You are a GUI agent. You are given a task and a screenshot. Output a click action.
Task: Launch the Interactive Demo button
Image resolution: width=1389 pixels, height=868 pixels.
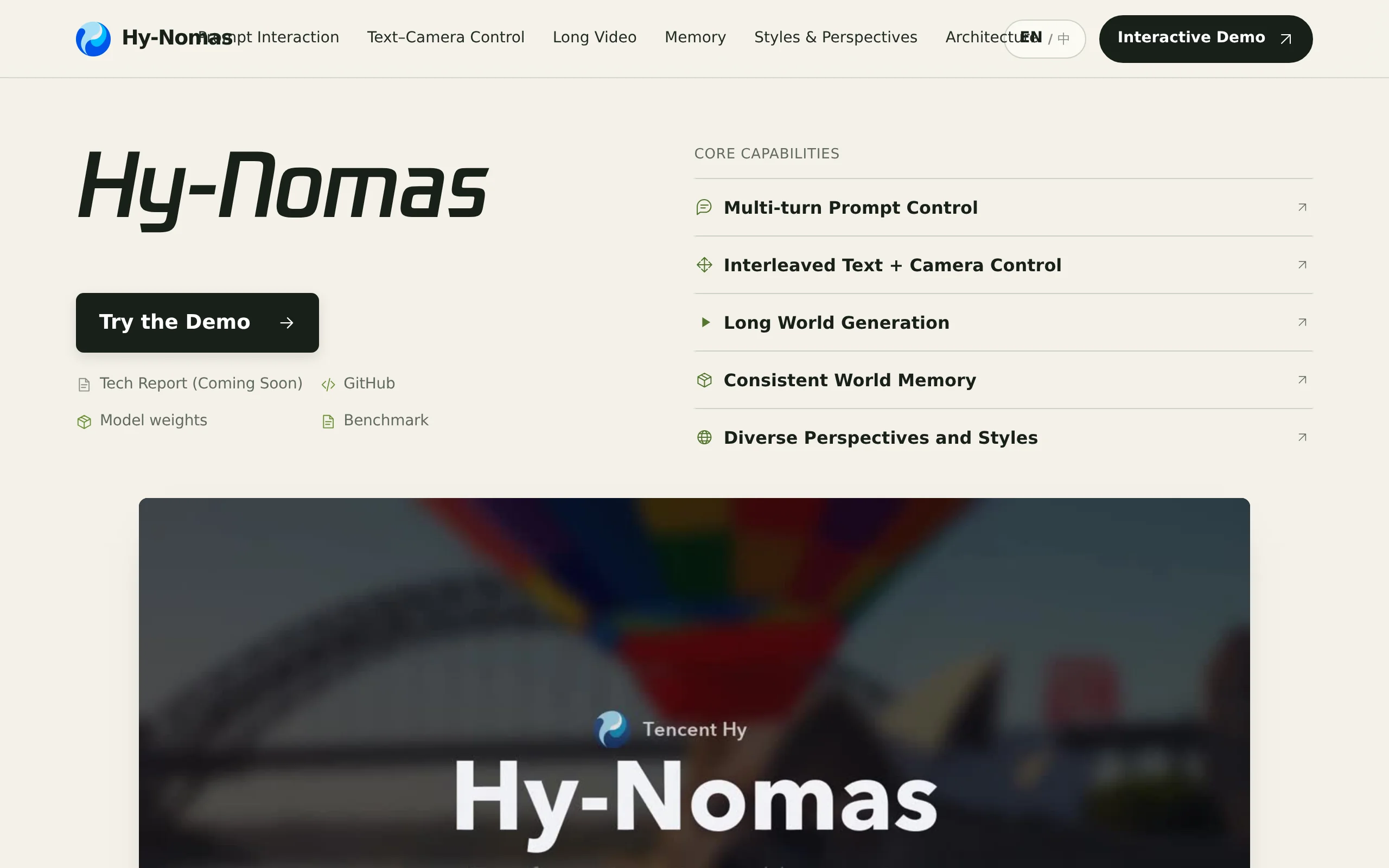(1205, 39)
